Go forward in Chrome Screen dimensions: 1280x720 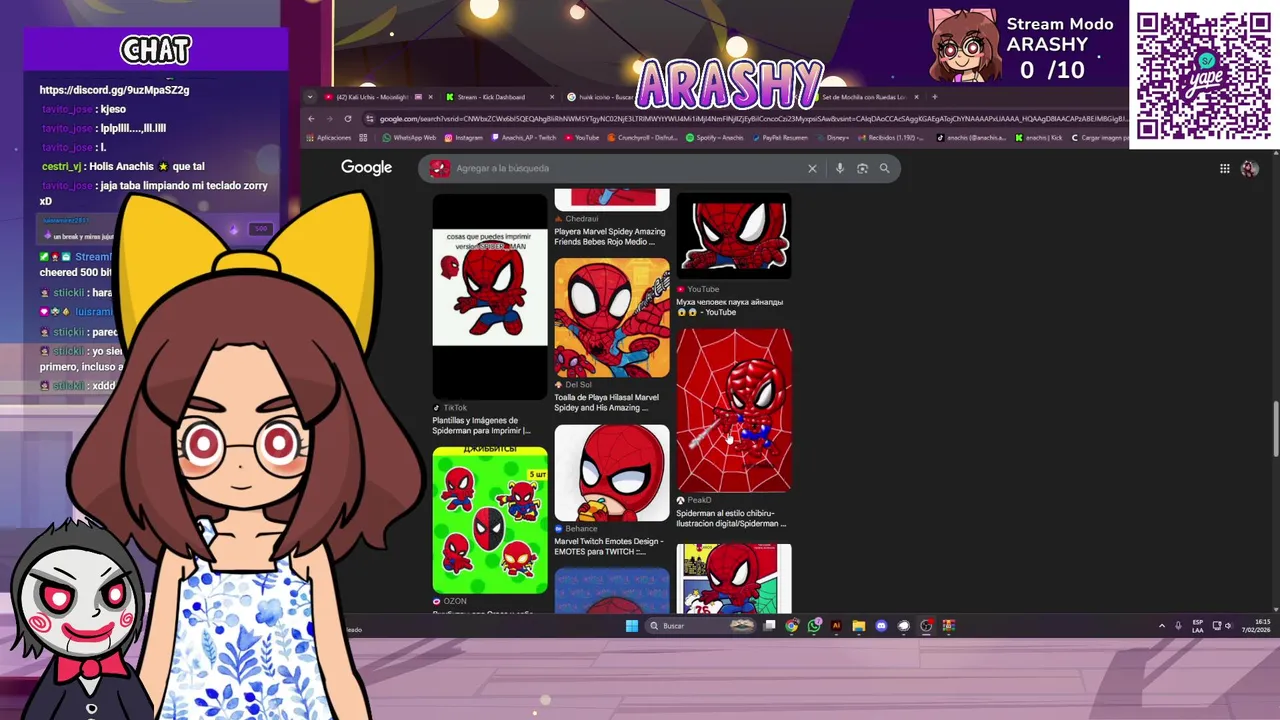pos(329,119)
